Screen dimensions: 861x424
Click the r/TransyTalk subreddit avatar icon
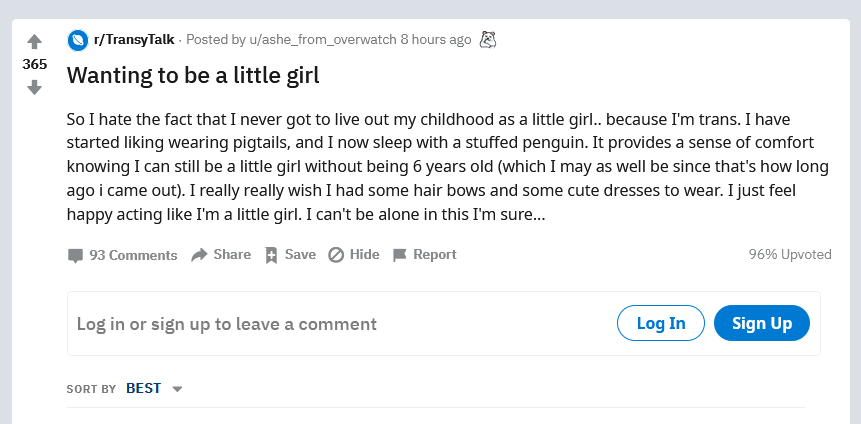pos(78,40)
